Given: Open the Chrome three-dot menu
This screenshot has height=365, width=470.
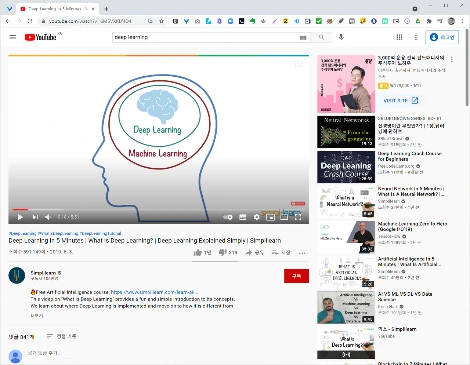Looking at the screenshot, I should pos(462,21).
